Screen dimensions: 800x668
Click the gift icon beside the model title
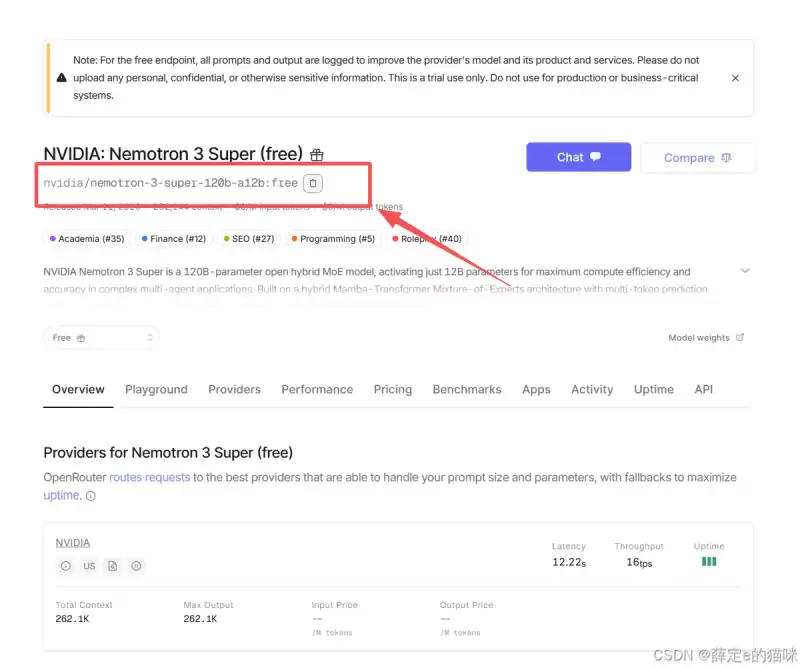click(x=317, y=155)
